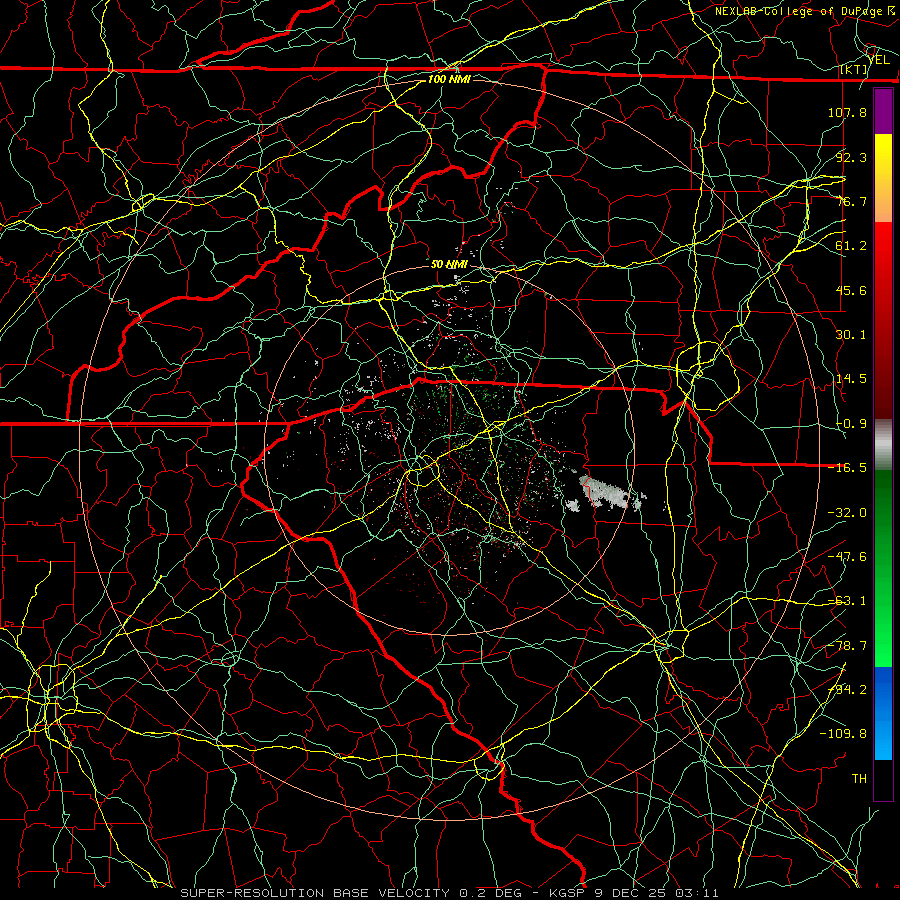Screen dimensions: 900x900
Task: Click the 107.8 velocity scale value
Action: click(x=847, y=112)
